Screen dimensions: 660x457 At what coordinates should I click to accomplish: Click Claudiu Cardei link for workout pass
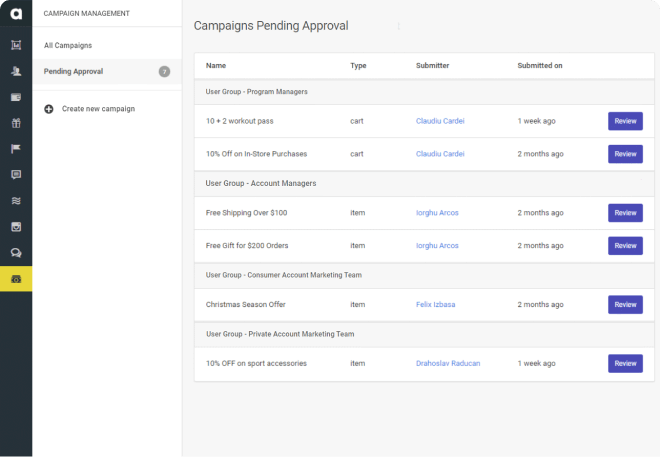[x=440, y=121]
